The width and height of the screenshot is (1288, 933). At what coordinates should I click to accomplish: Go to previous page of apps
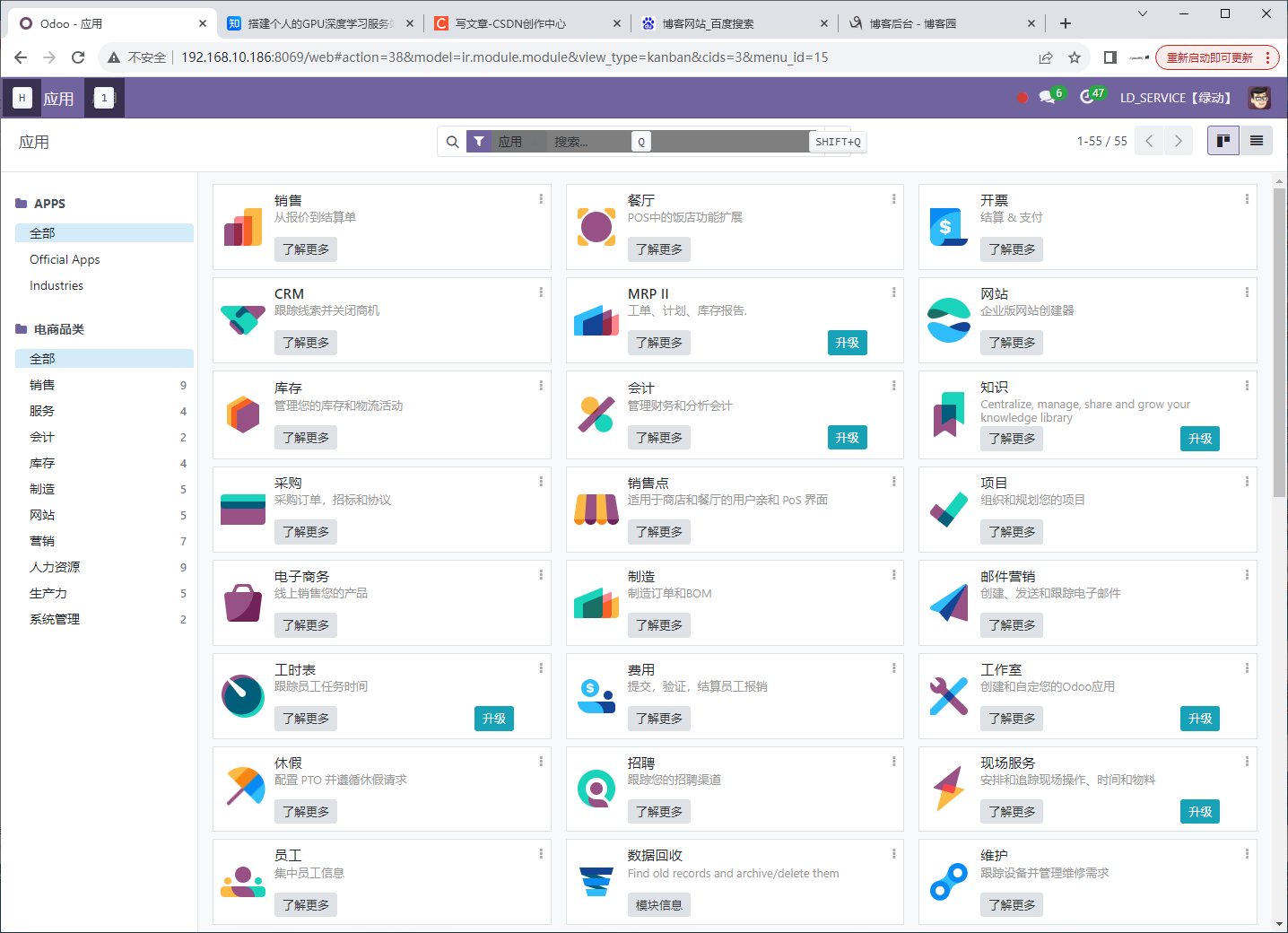click(1149, 141)
